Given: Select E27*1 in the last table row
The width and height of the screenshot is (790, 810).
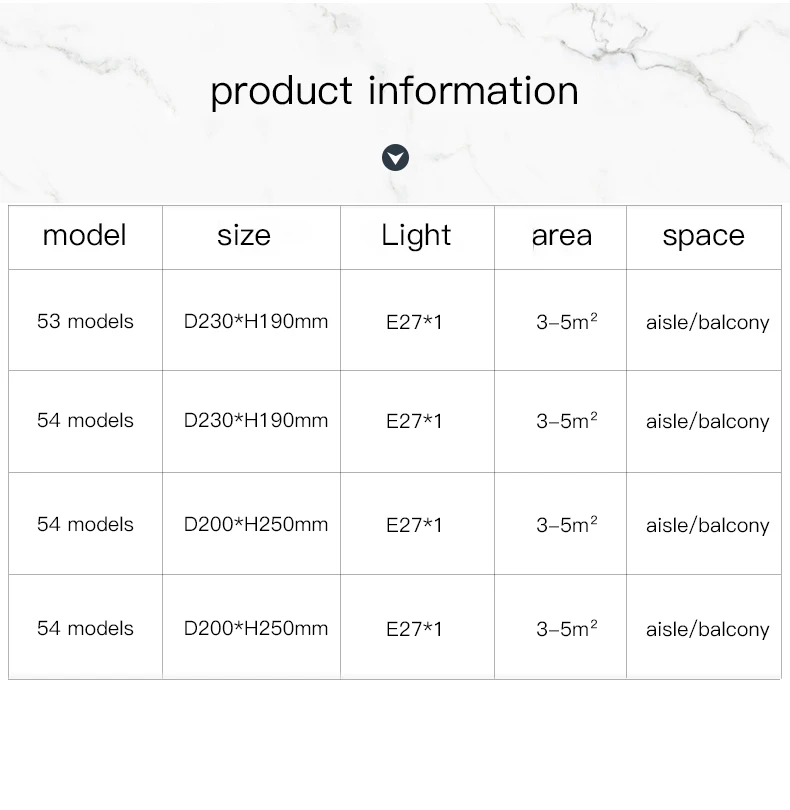Looking at the screenshot, I should tap(414, 629).
